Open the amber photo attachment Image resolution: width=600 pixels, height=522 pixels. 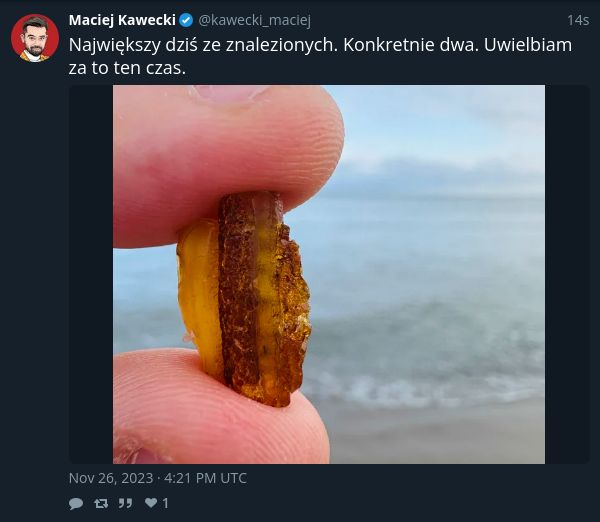coord(329,274)
